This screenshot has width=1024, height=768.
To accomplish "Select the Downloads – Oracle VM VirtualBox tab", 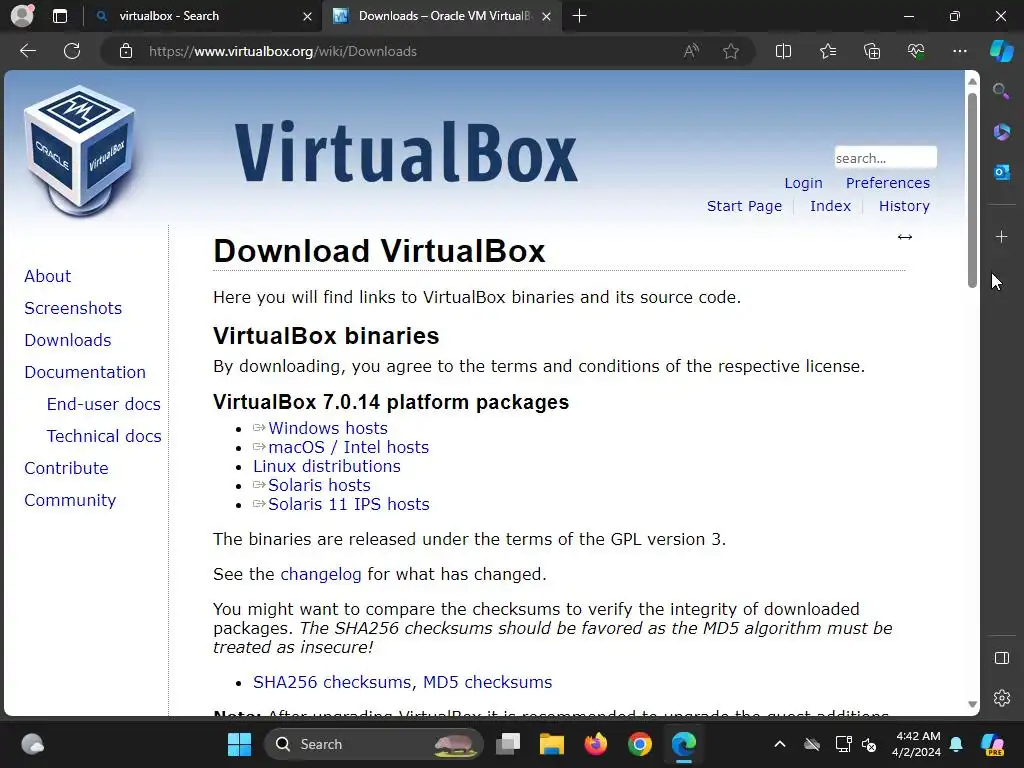I will pos(444,16).
